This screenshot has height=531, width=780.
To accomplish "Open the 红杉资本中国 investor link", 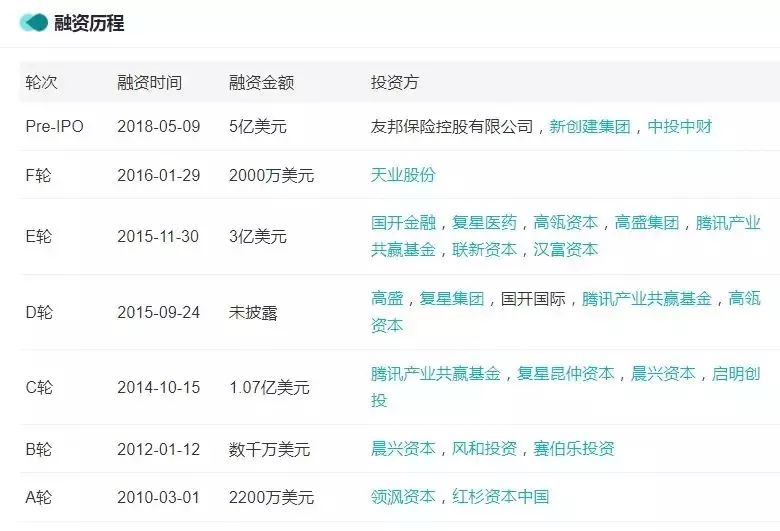I will [500, 497].
